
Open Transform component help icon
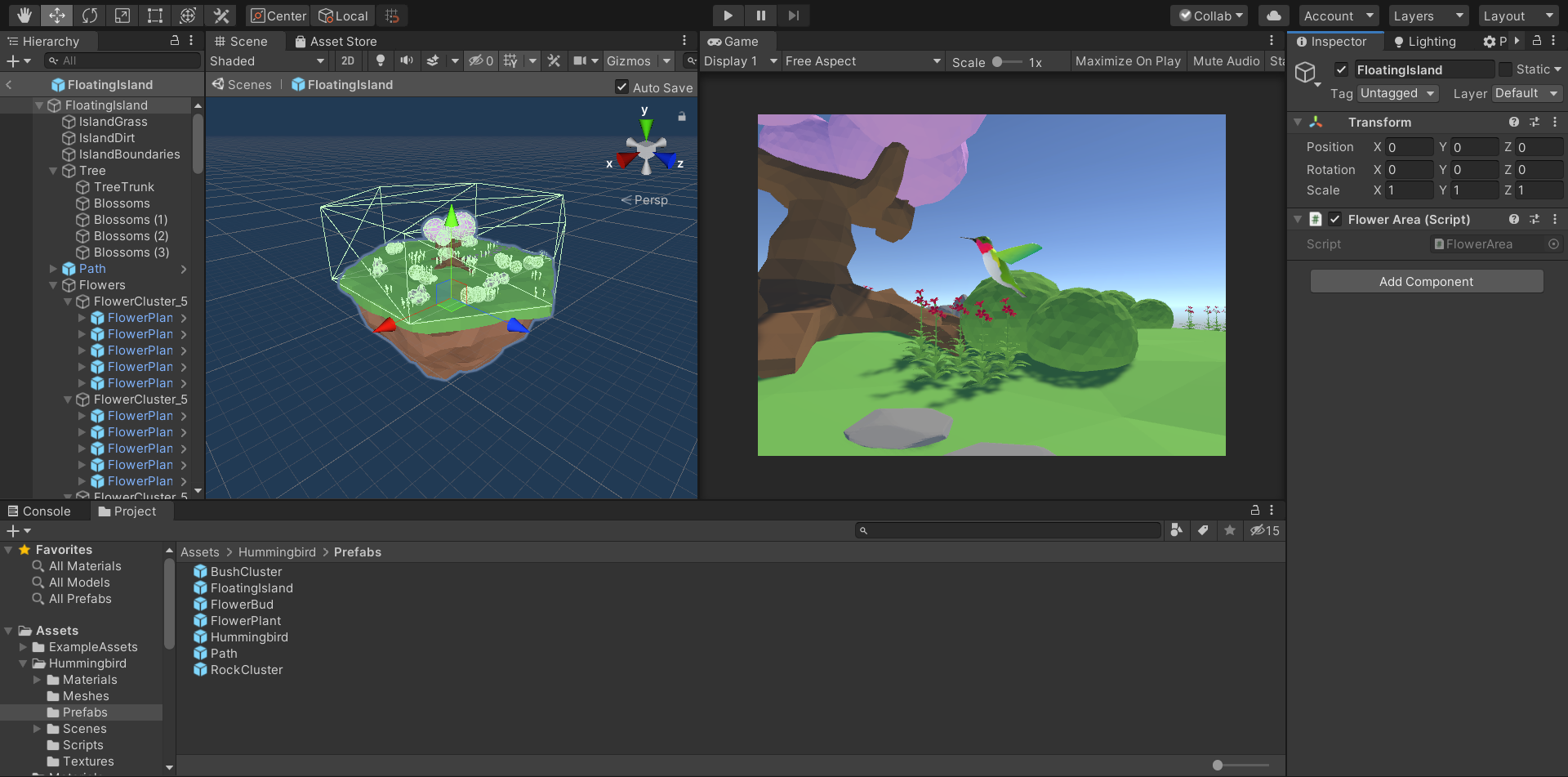pyautogui.click(x=1514, y=122)
